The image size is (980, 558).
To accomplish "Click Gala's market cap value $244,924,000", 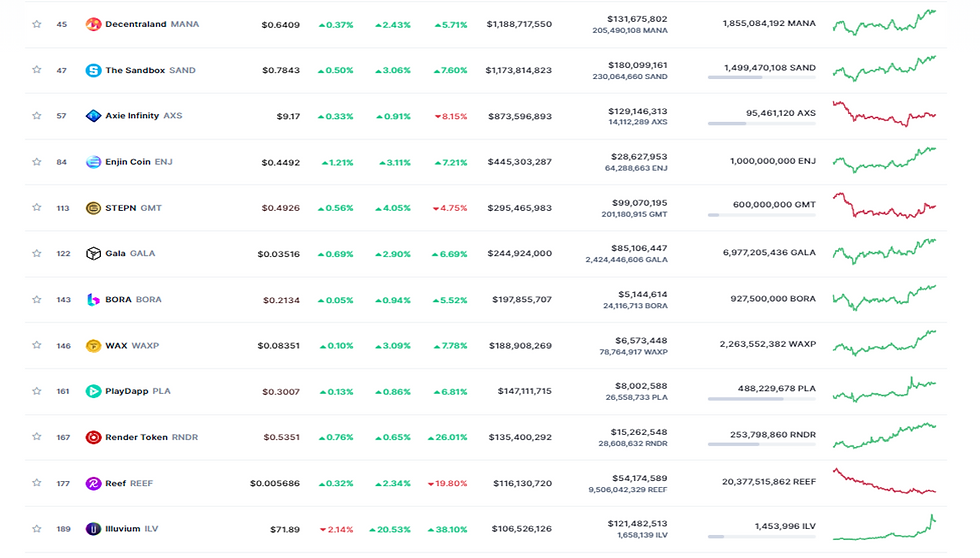I will (520, 254).
